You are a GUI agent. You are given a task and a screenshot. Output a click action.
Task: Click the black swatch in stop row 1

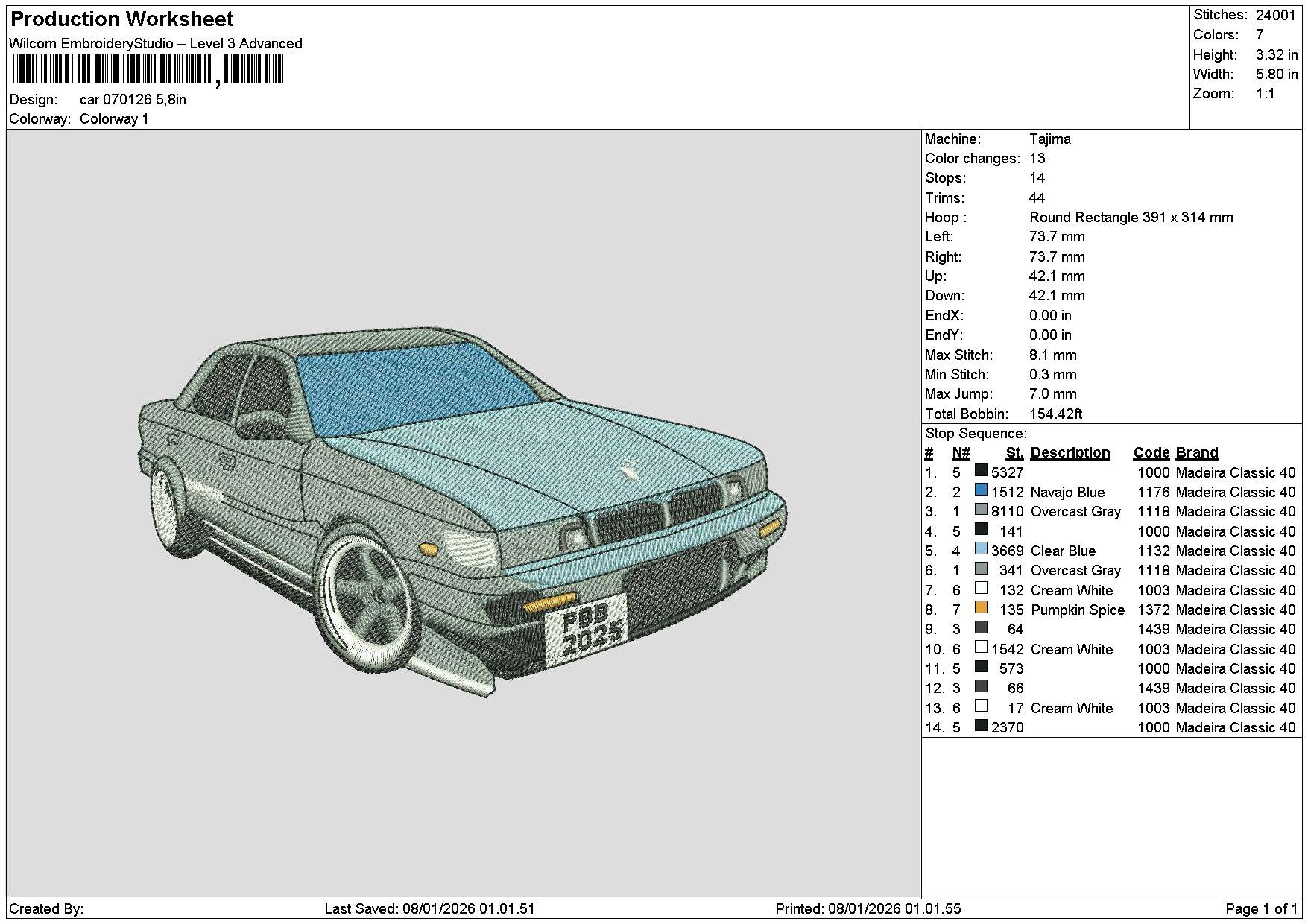[981, 471]
